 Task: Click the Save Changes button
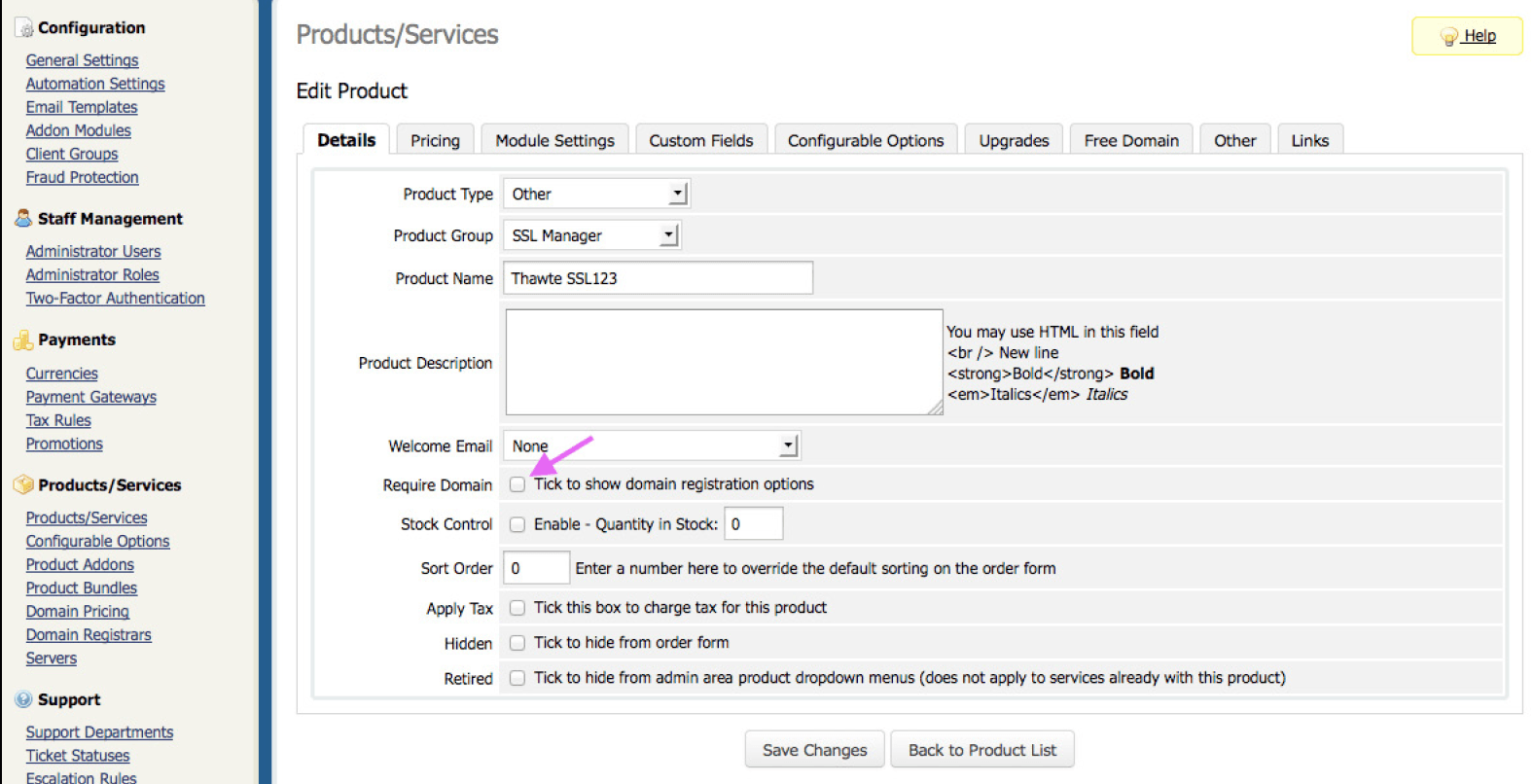[814, 750]
